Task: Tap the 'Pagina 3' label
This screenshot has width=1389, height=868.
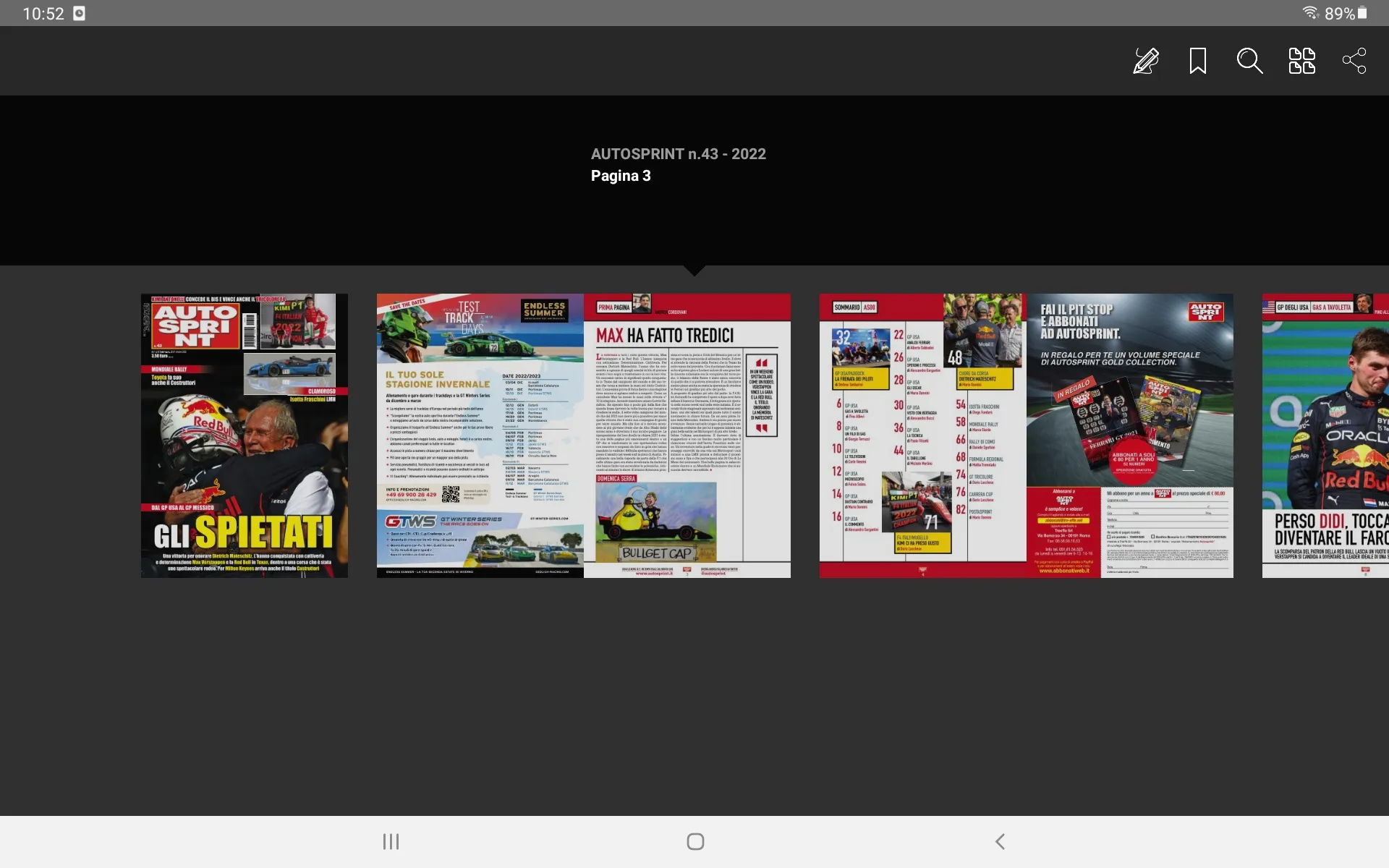Action: pos(621,176)
